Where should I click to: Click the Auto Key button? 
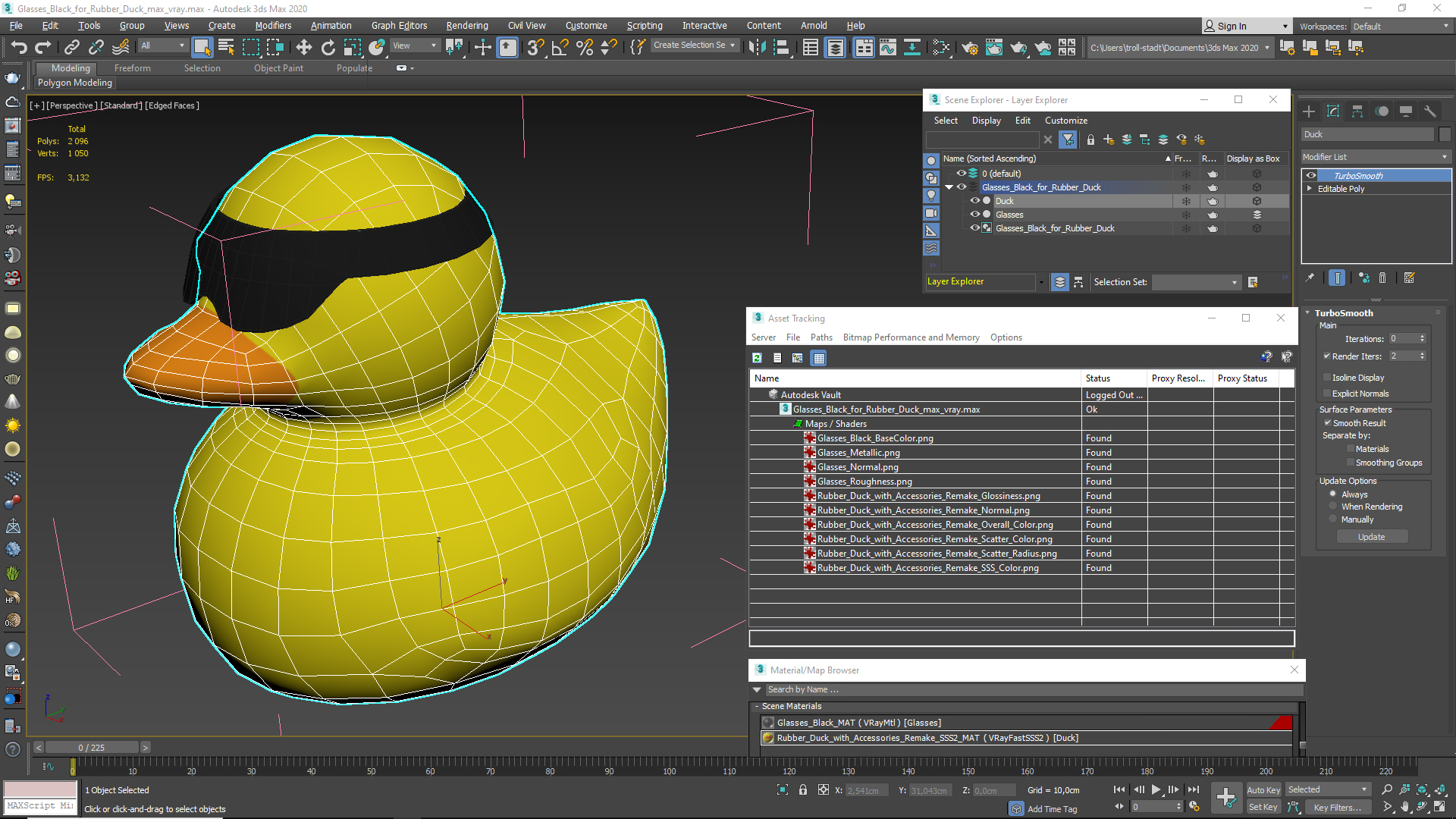[1263, 790]
